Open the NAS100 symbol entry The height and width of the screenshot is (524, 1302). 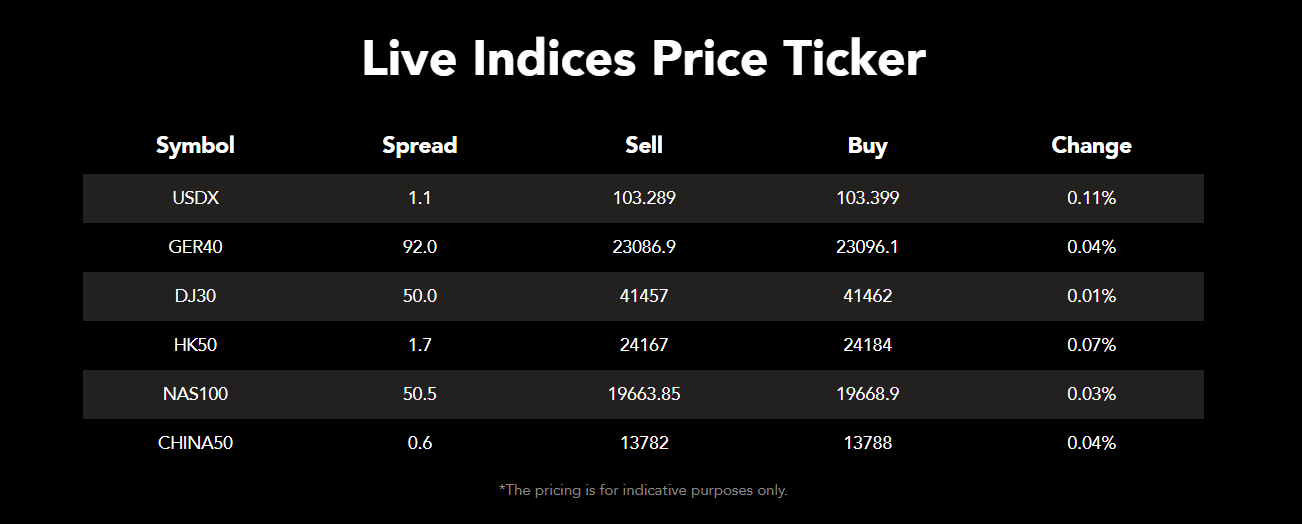195,394
